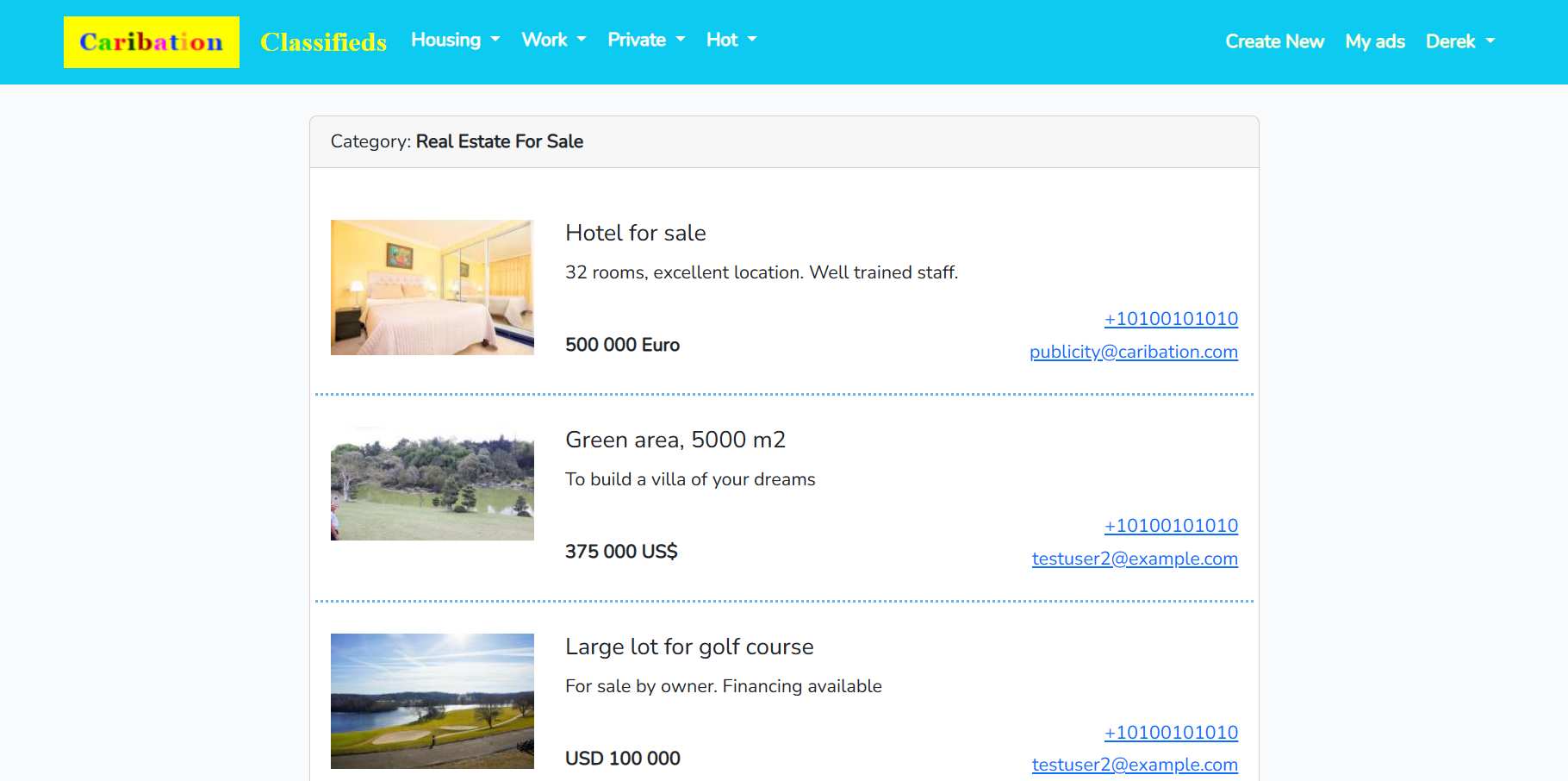Email publicity@caribation.com
Viewport: 1568px width, 781px height.
click(1133, 352)
